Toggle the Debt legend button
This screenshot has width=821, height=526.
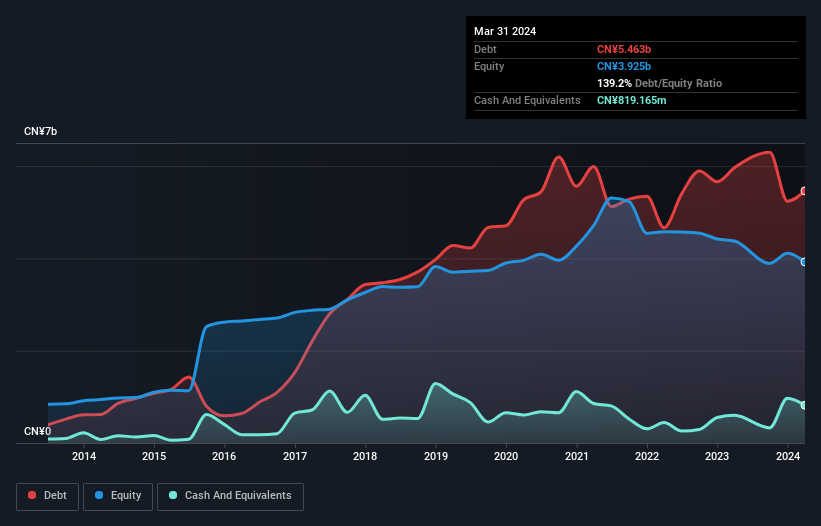(x=48, y=496)
